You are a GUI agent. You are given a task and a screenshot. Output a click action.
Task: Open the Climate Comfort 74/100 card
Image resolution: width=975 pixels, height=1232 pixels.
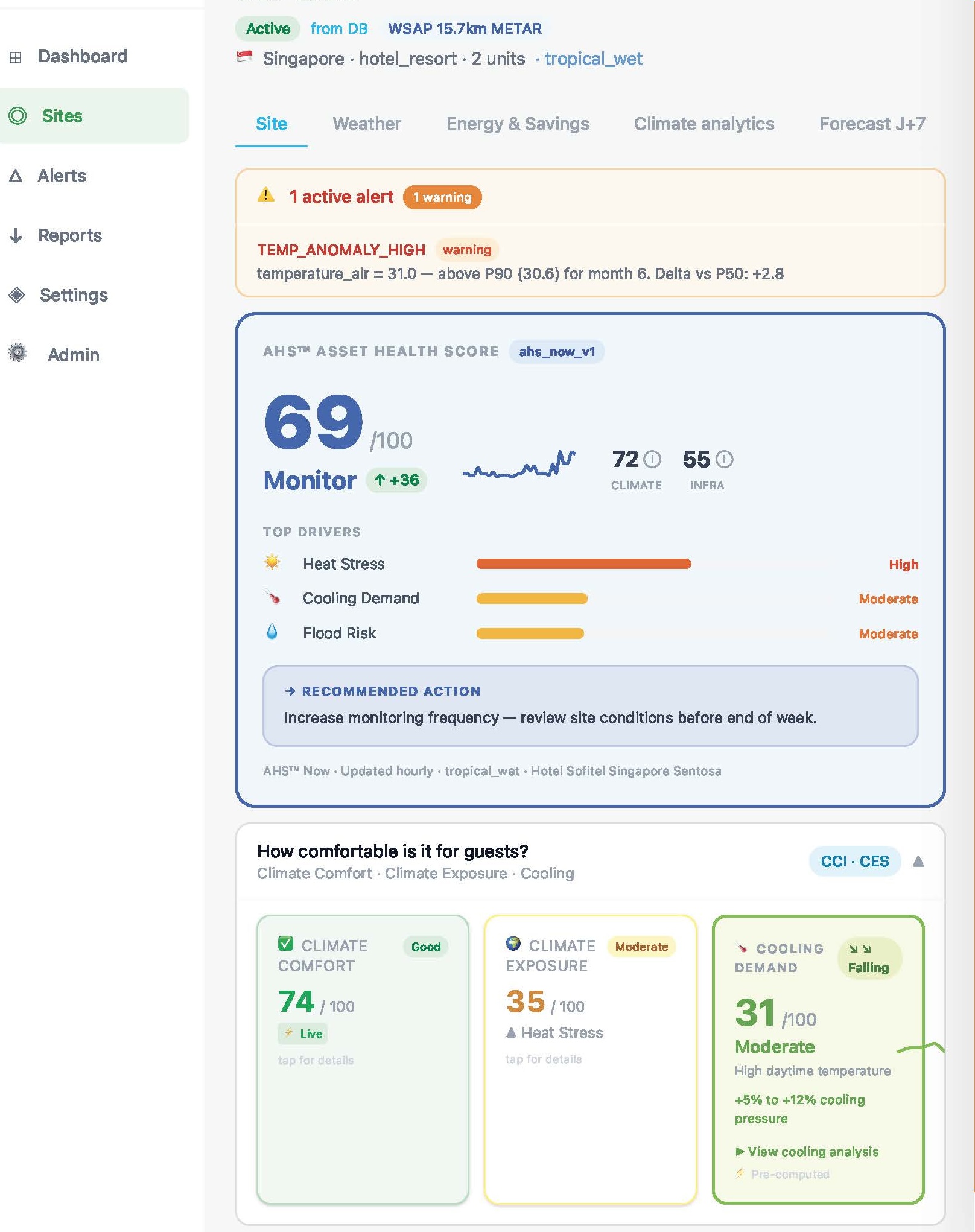[363, 1059]
